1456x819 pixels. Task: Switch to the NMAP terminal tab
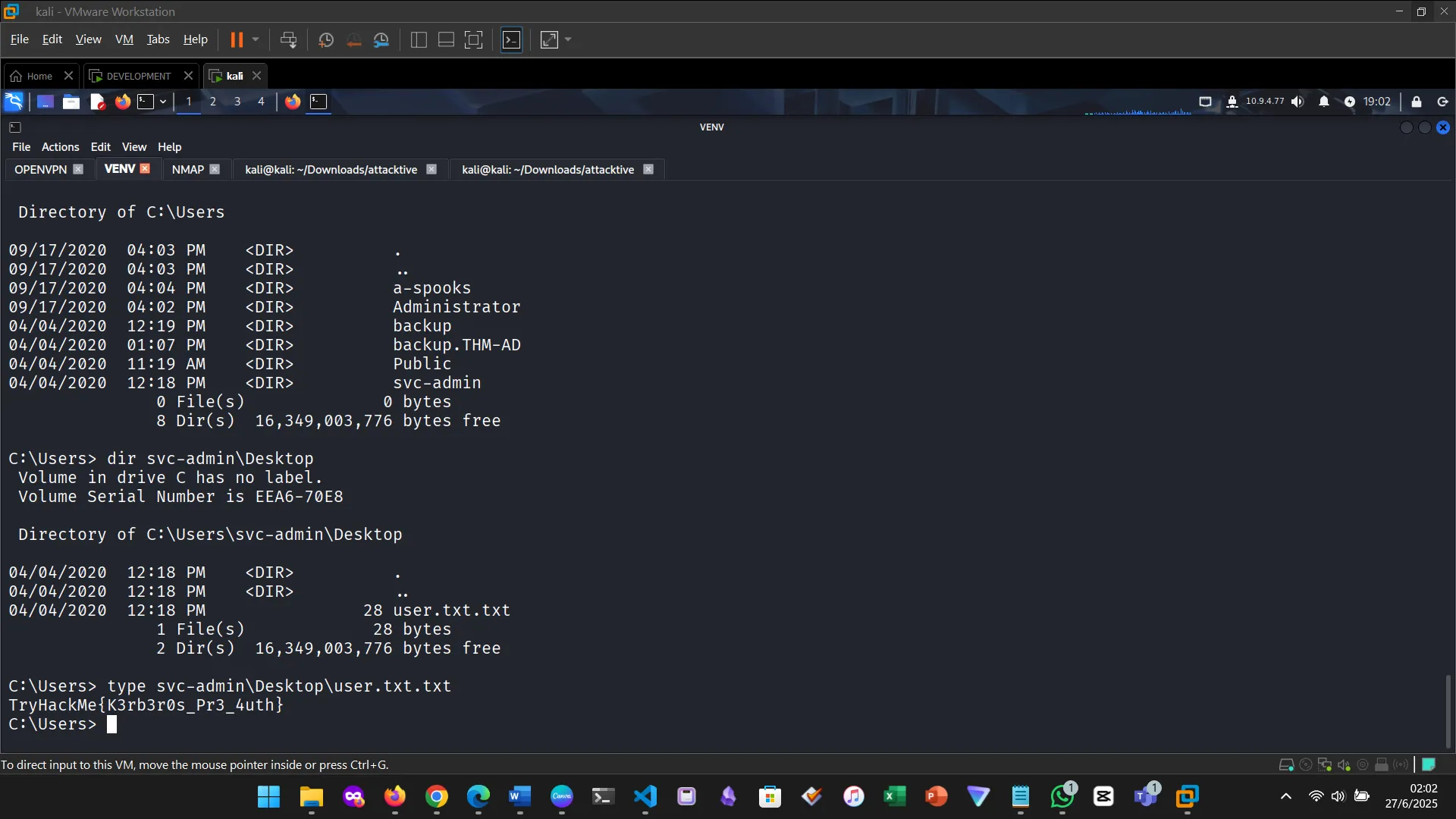coord(187,169)
